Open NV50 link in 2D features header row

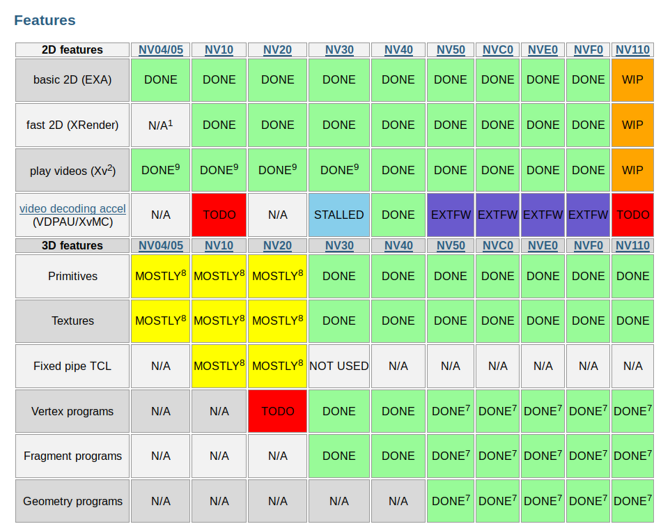(450, 49)
